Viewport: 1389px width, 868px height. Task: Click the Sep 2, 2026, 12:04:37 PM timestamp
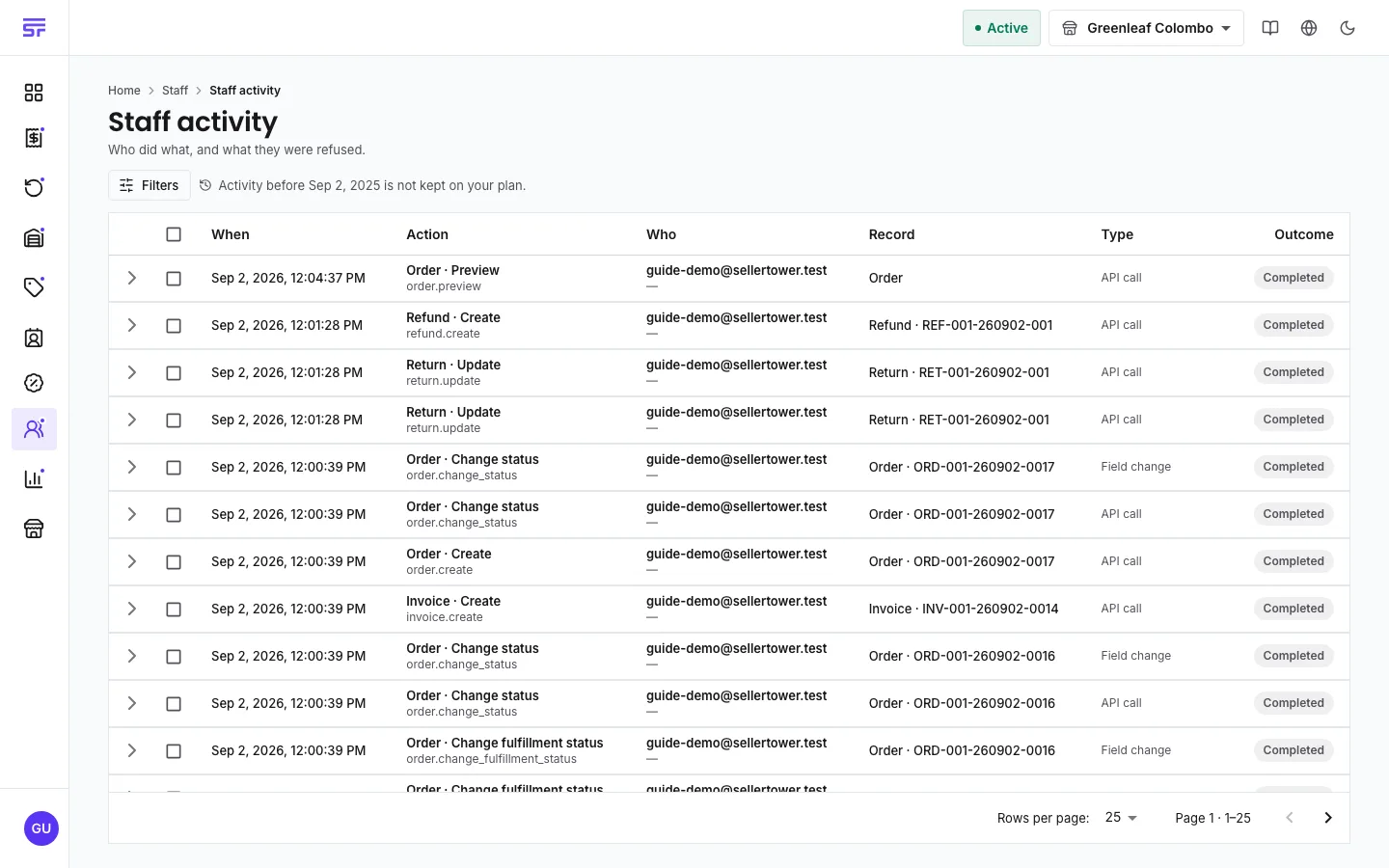tap(288, 278)
